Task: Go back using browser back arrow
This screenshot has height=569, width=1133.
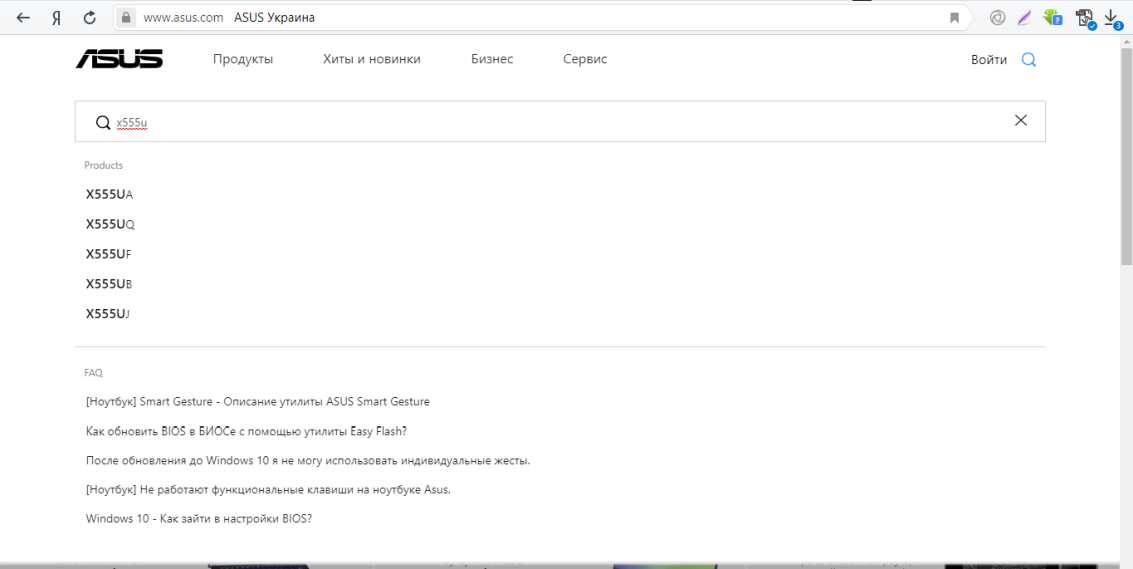Action: pos(23,18)
